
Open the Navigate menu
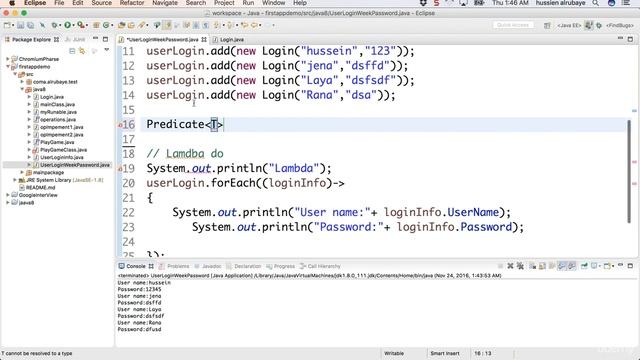tap(165, 3)
